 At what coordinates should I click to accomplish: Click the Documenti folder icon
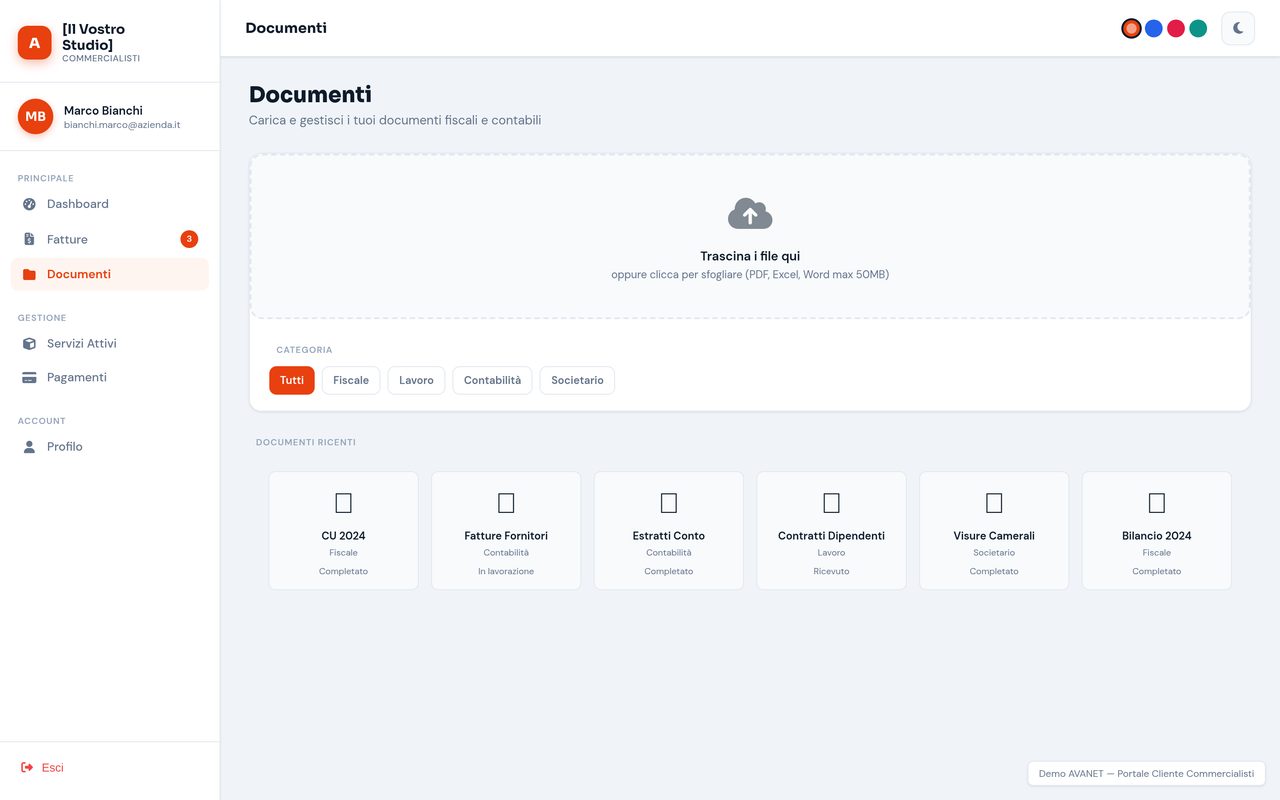click(29, 274)
